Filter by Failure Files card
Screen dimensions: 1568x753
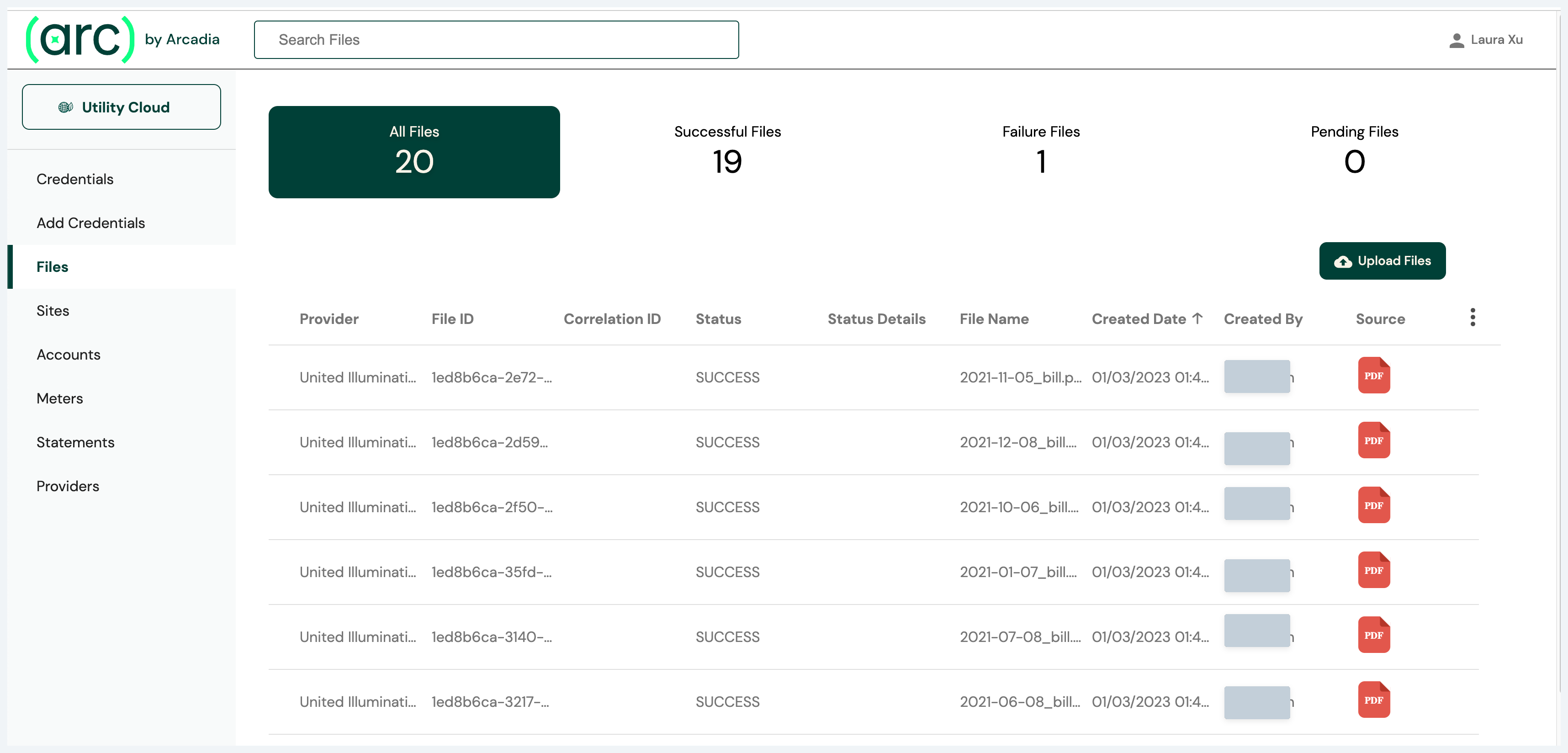tap(1040, 152)
